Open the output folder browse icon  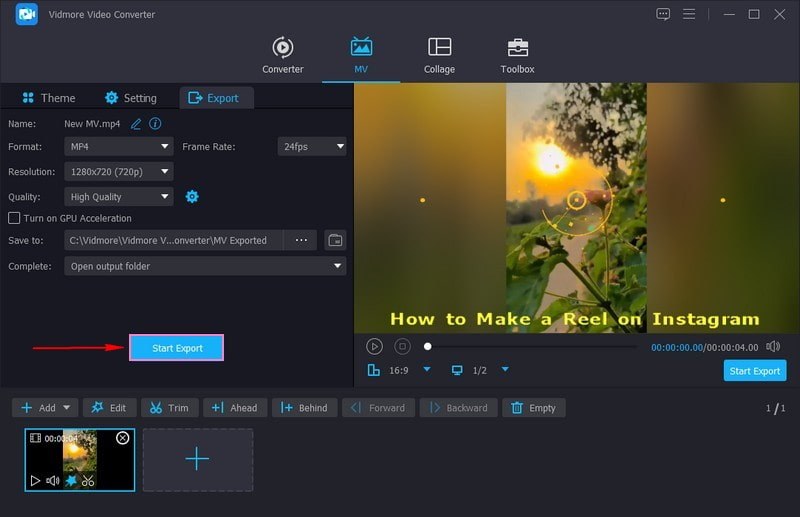[335, 240]
